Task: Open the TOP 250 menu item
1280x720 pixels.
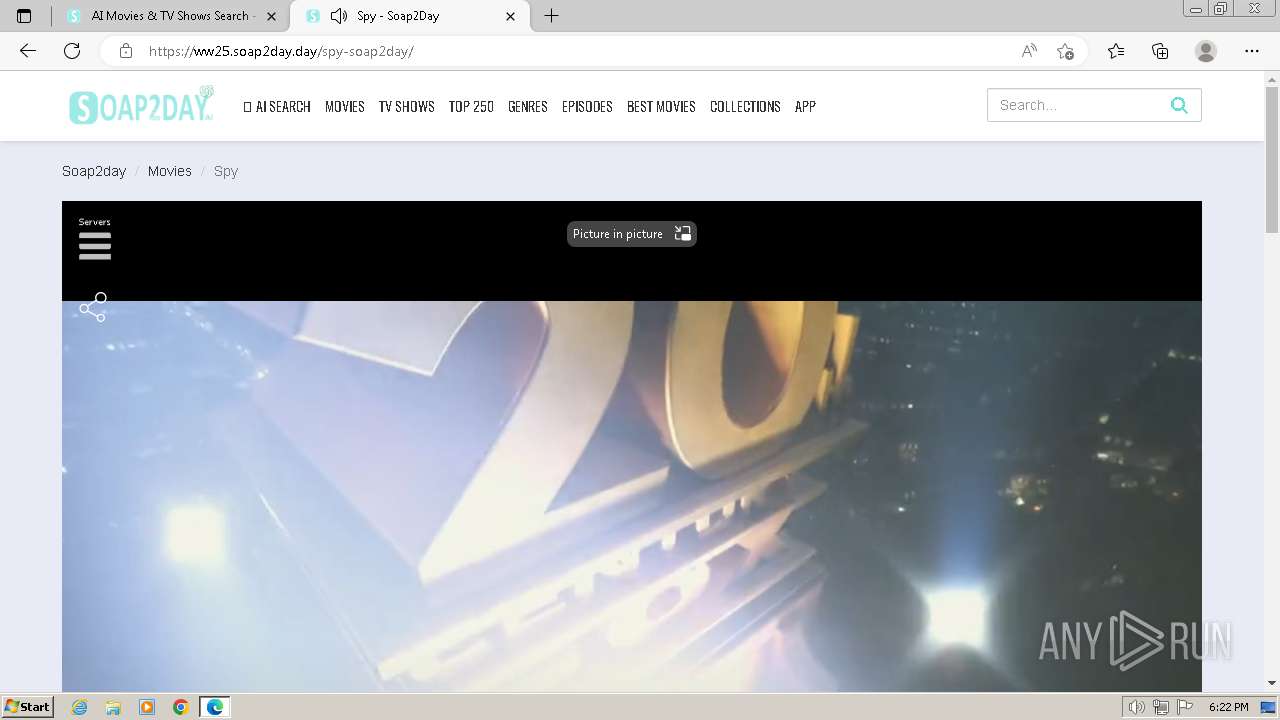Action: (x=471, y=106)
